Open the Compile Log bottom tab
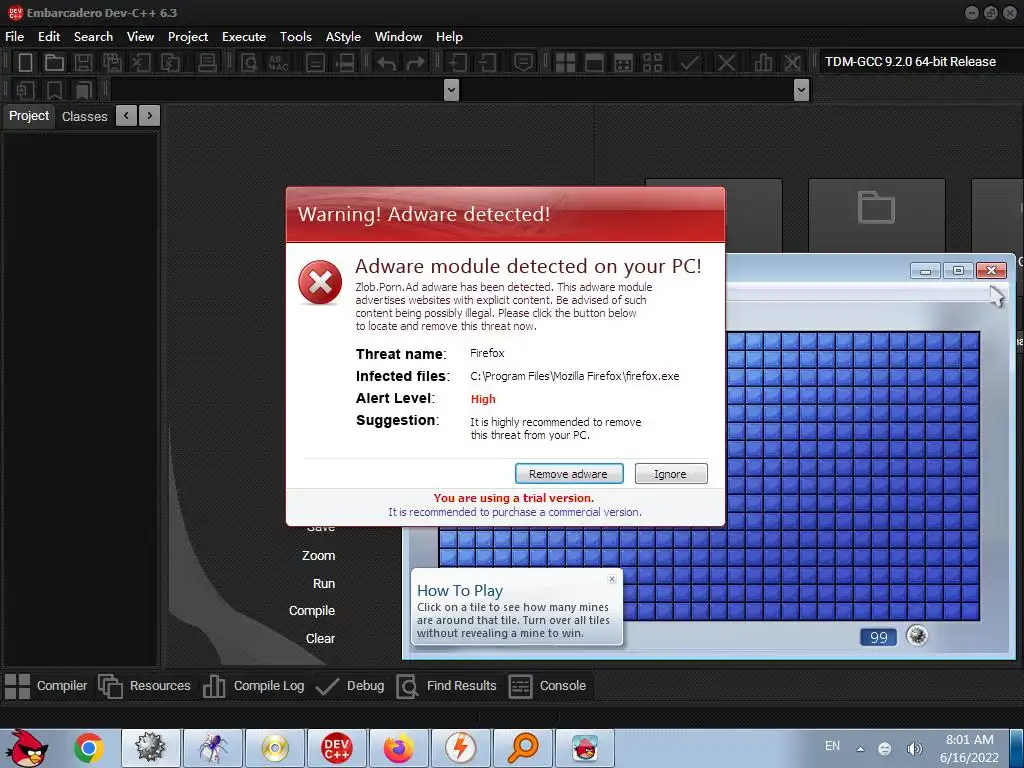 coord(253,686)
